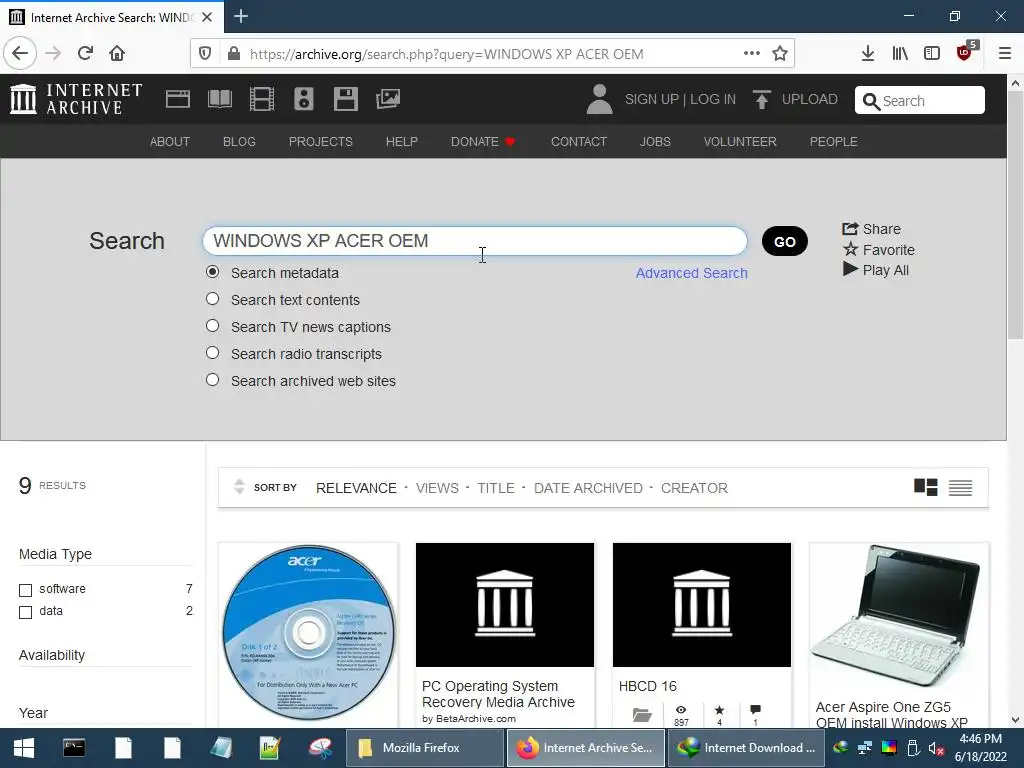The width and height of the screenshot is (1024, 768).
Task: Open uBlock Origin extension icon
Action: click(x=965, y=52)
